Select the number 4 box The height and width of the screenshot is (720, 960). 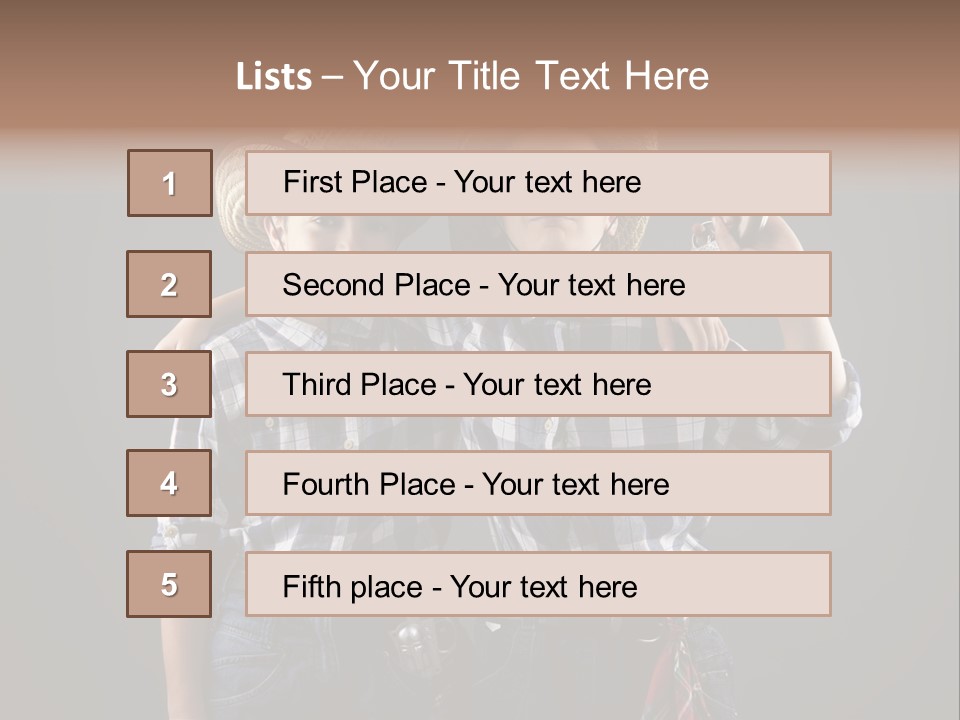pos(169,484)
